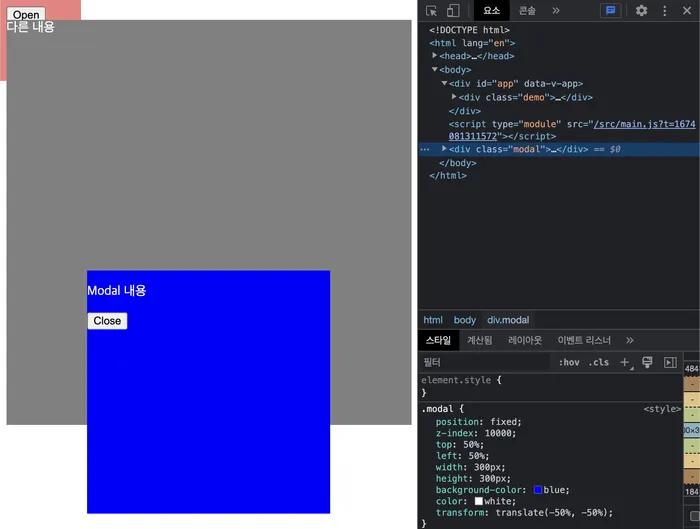Expand the div class demo node

tap(454, 97)
